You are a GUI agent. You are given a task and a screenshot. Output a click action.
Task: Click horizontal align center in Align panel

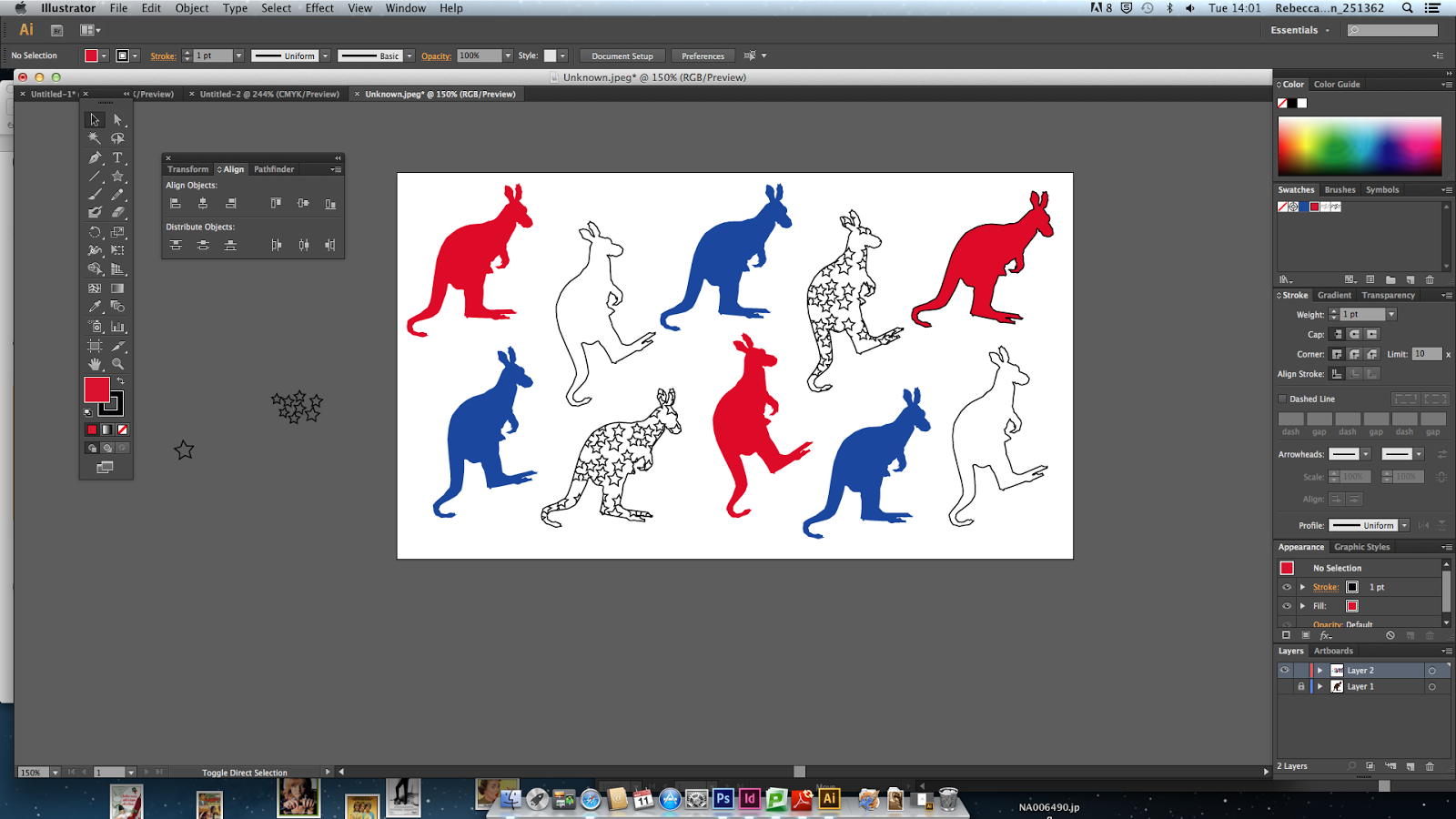point(202,202)
